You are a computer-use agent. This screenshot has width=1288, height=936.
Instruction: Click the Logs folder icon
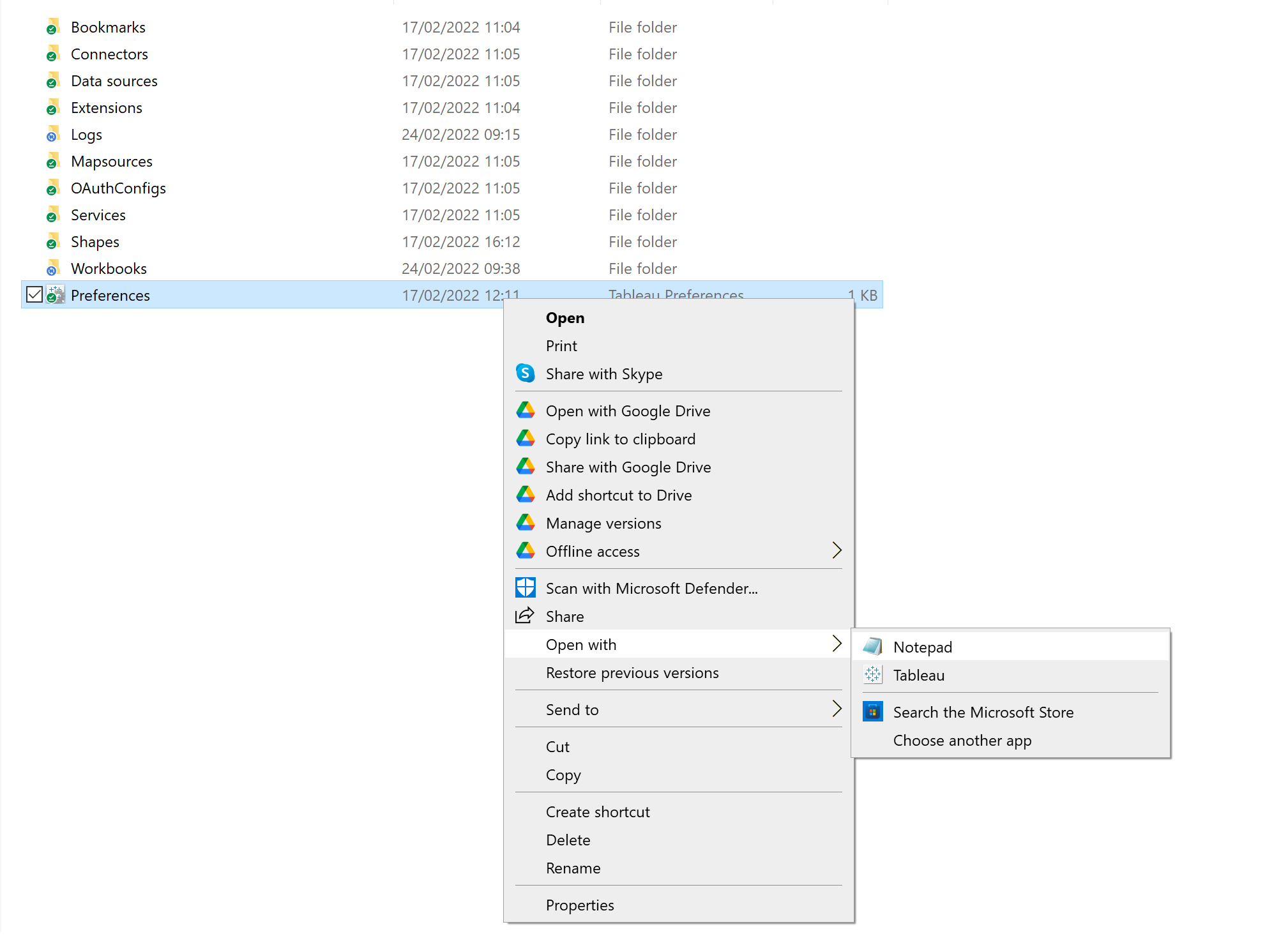(x=53, y=135)
